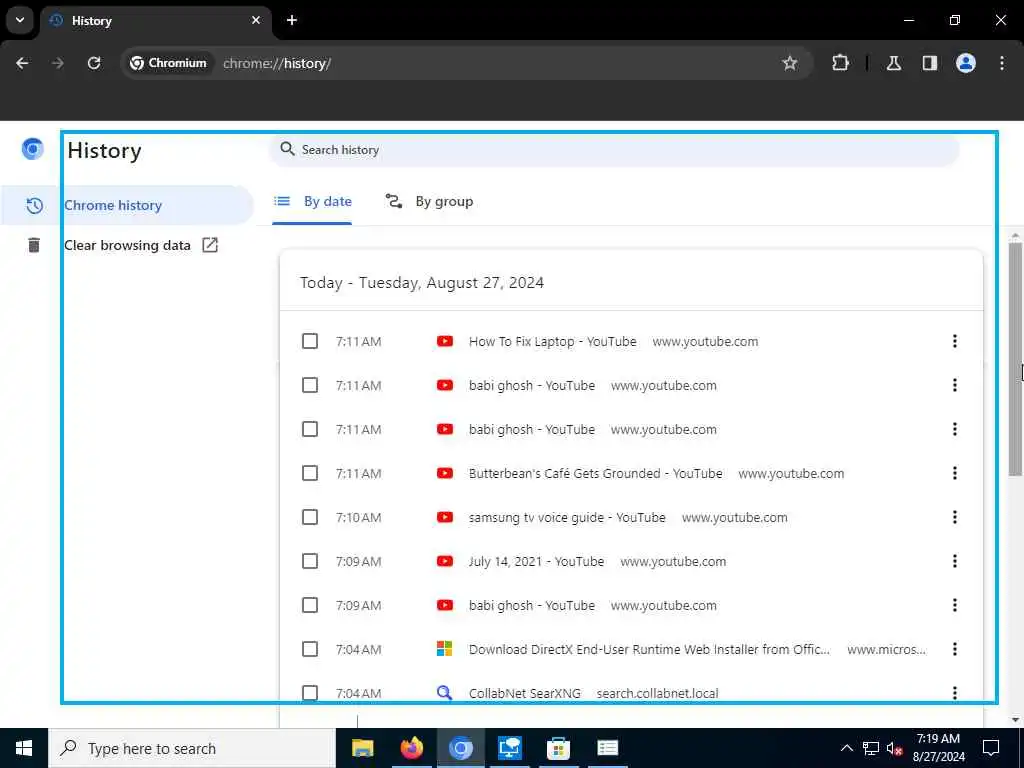The image size is (1024, 768).
Task: Check the first 7:11 AM babi ghosh entry
Action: click(x=310, y=385)
